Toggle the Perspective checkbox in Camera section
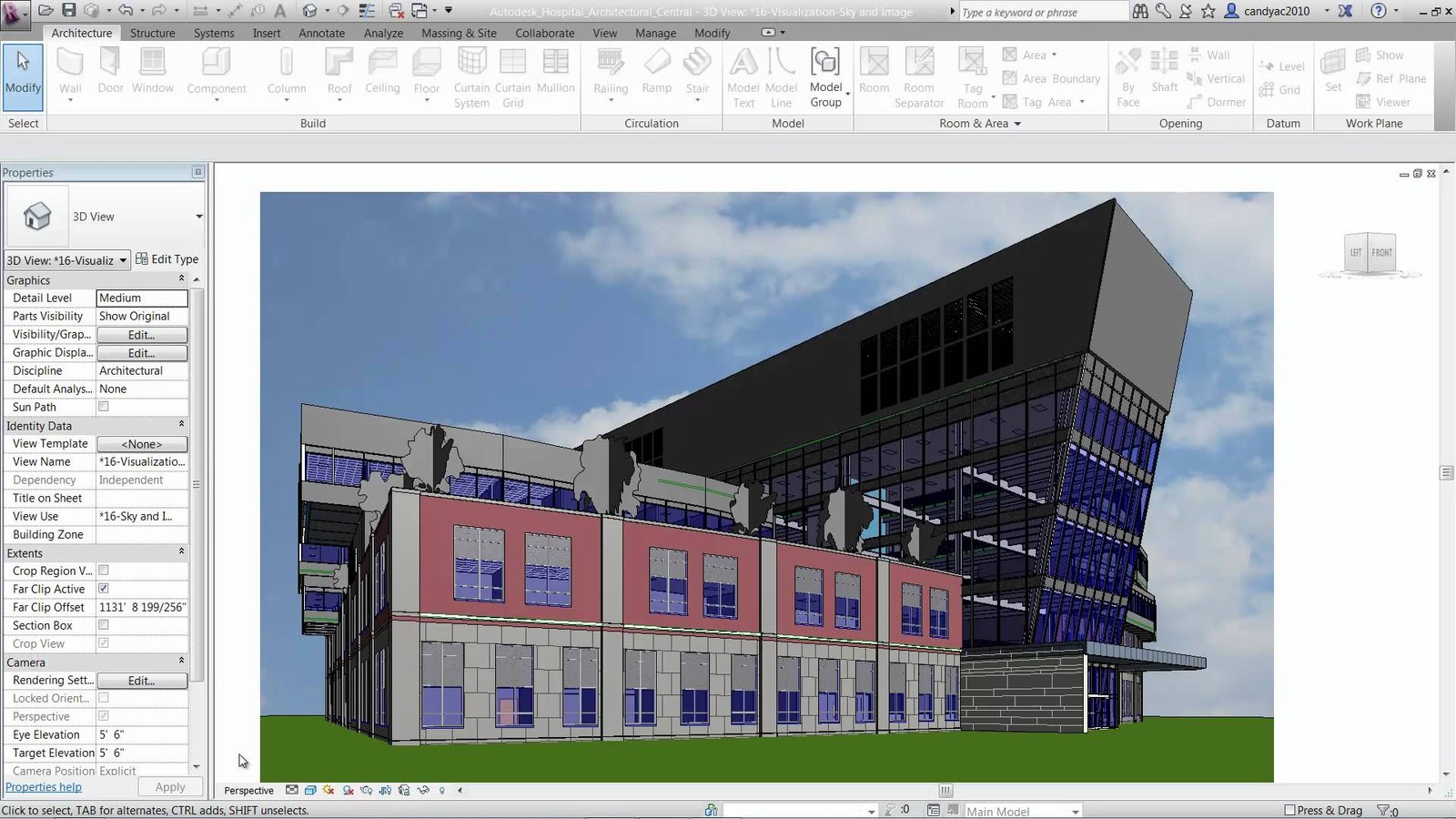Screen dimensions: 1456x819 pos(103,716)
